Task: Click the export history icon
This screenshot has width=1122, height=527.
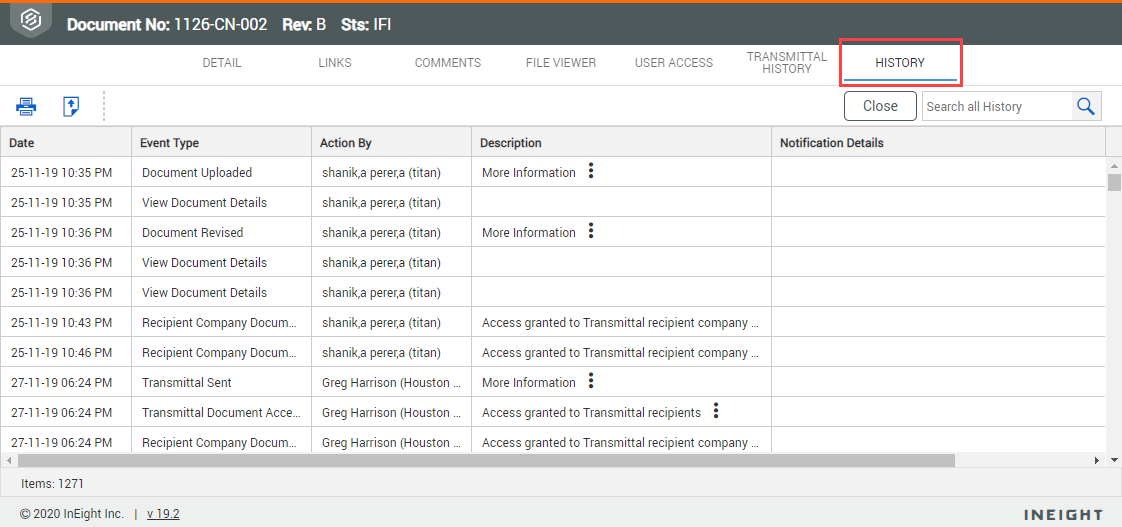Action: [71, 107]
